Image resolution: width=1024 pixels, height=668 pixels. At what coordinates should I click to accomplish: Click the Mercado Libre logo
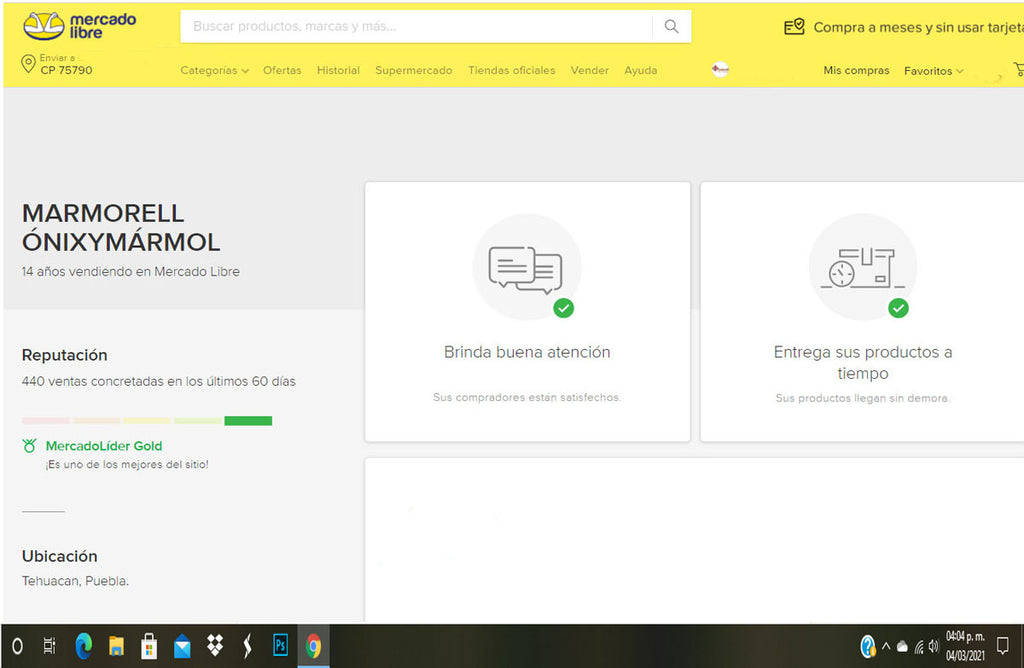[80, 26]
